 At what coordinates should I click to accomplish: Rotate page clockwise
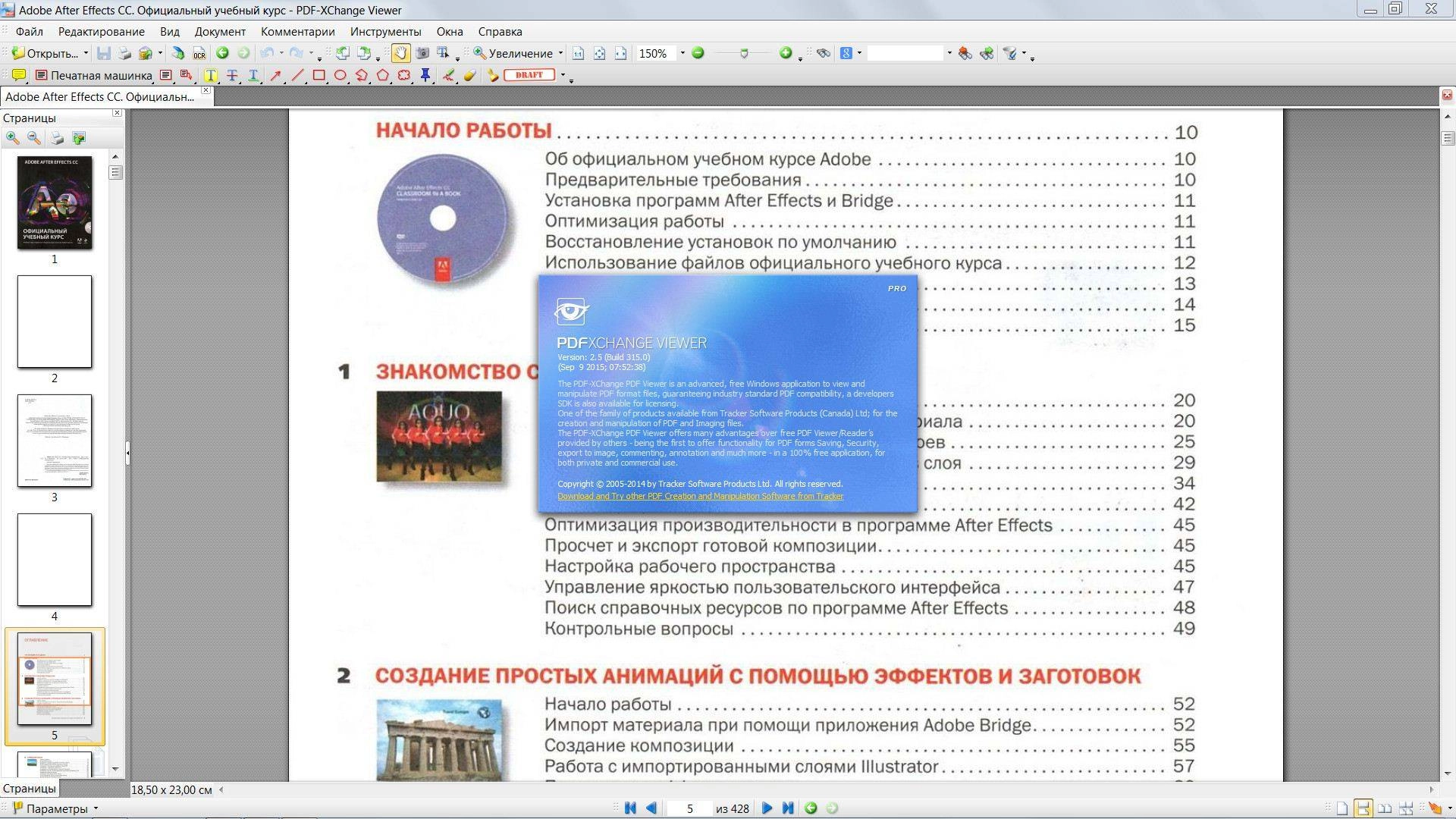point(364,53)
